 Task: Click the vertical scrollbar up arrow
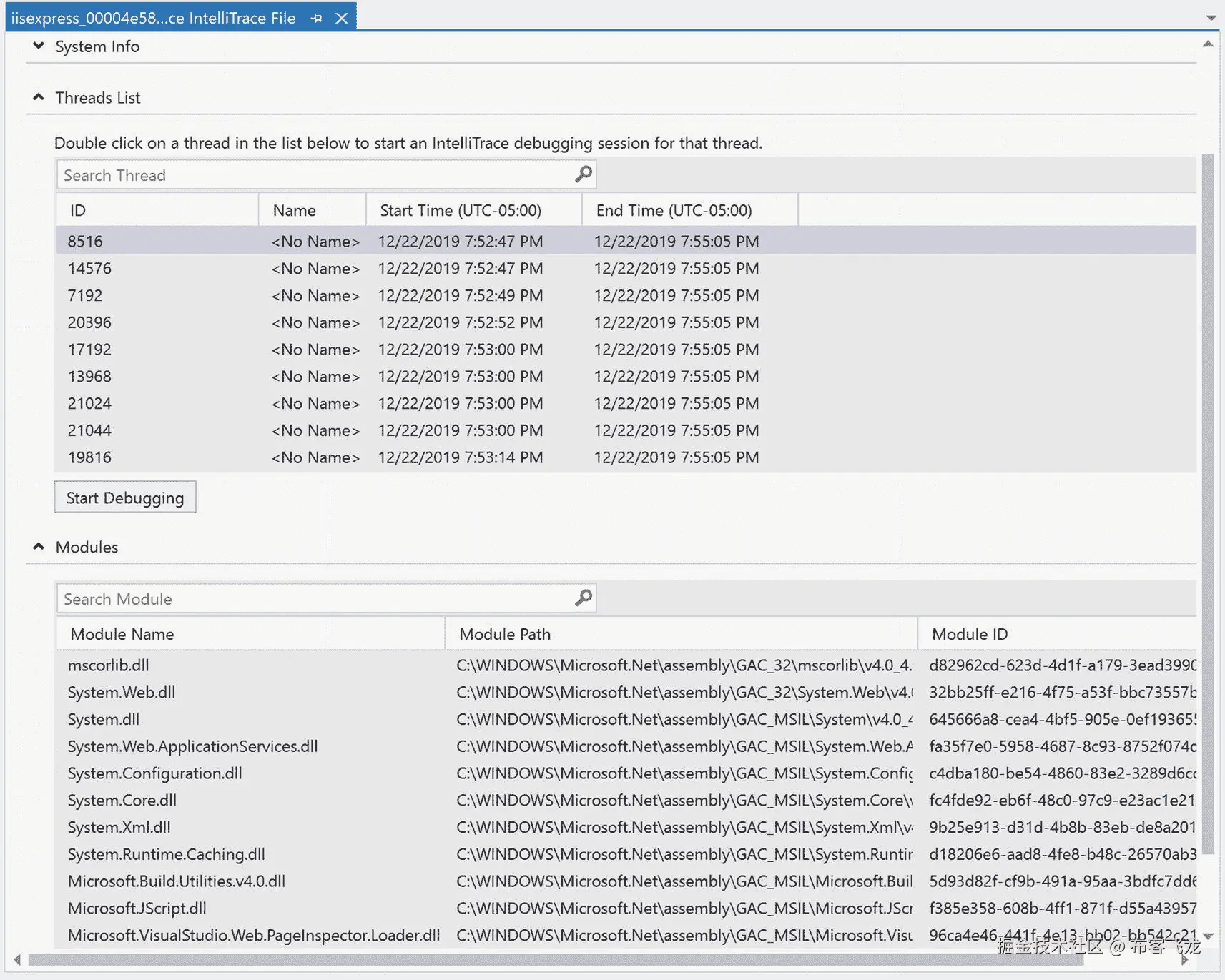1208,44
